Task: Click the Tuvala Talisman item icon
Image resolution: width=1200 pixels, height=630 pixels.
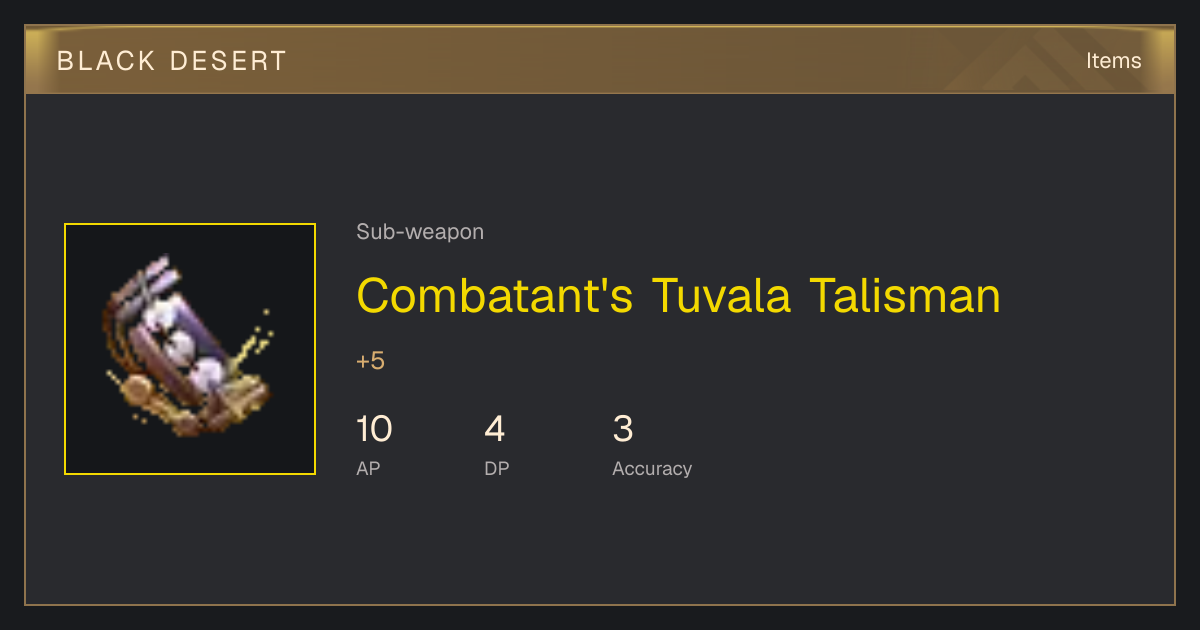Action: click(x=190, y=349)
